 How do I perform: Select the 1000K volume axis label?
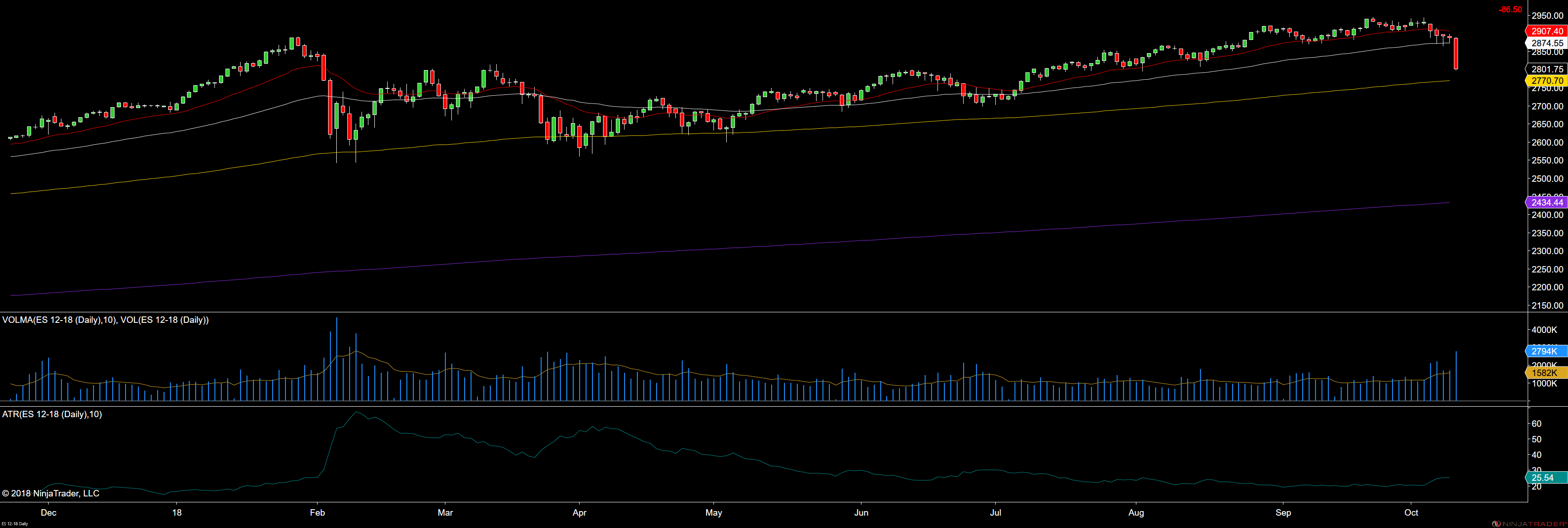pyautogui.click(x=1544, y=384)
